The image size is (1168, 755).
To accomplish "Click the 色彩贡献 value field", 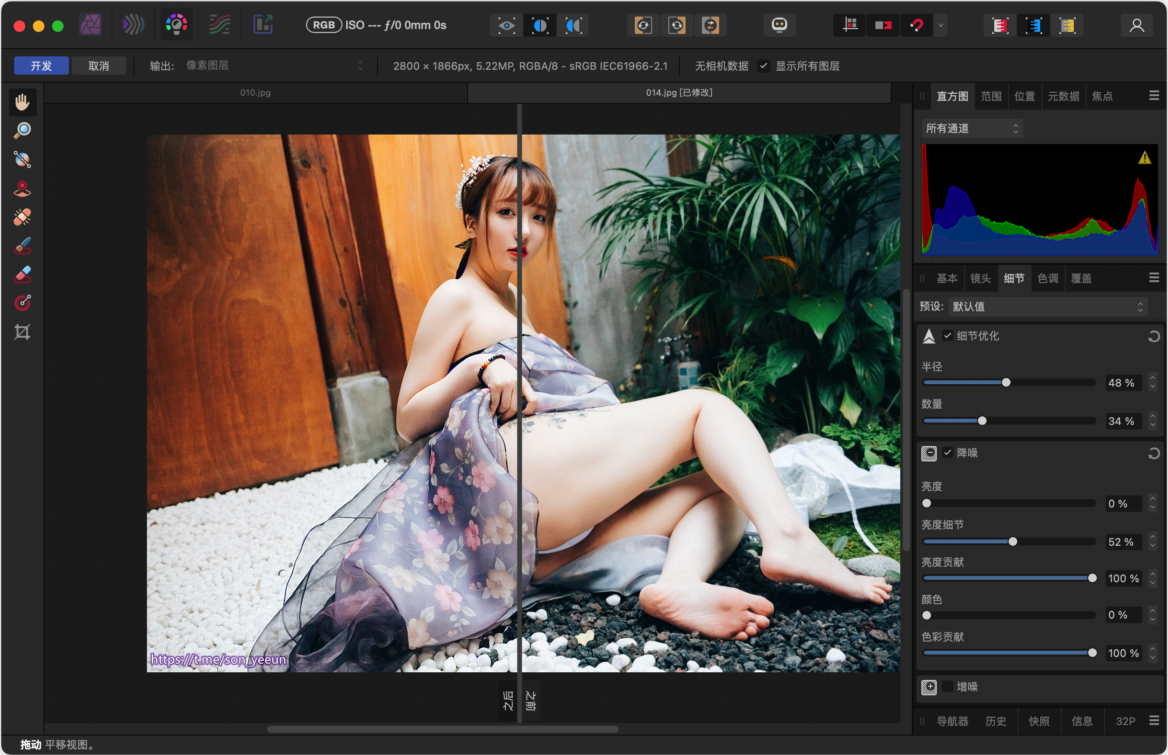I will point(1123,654).
